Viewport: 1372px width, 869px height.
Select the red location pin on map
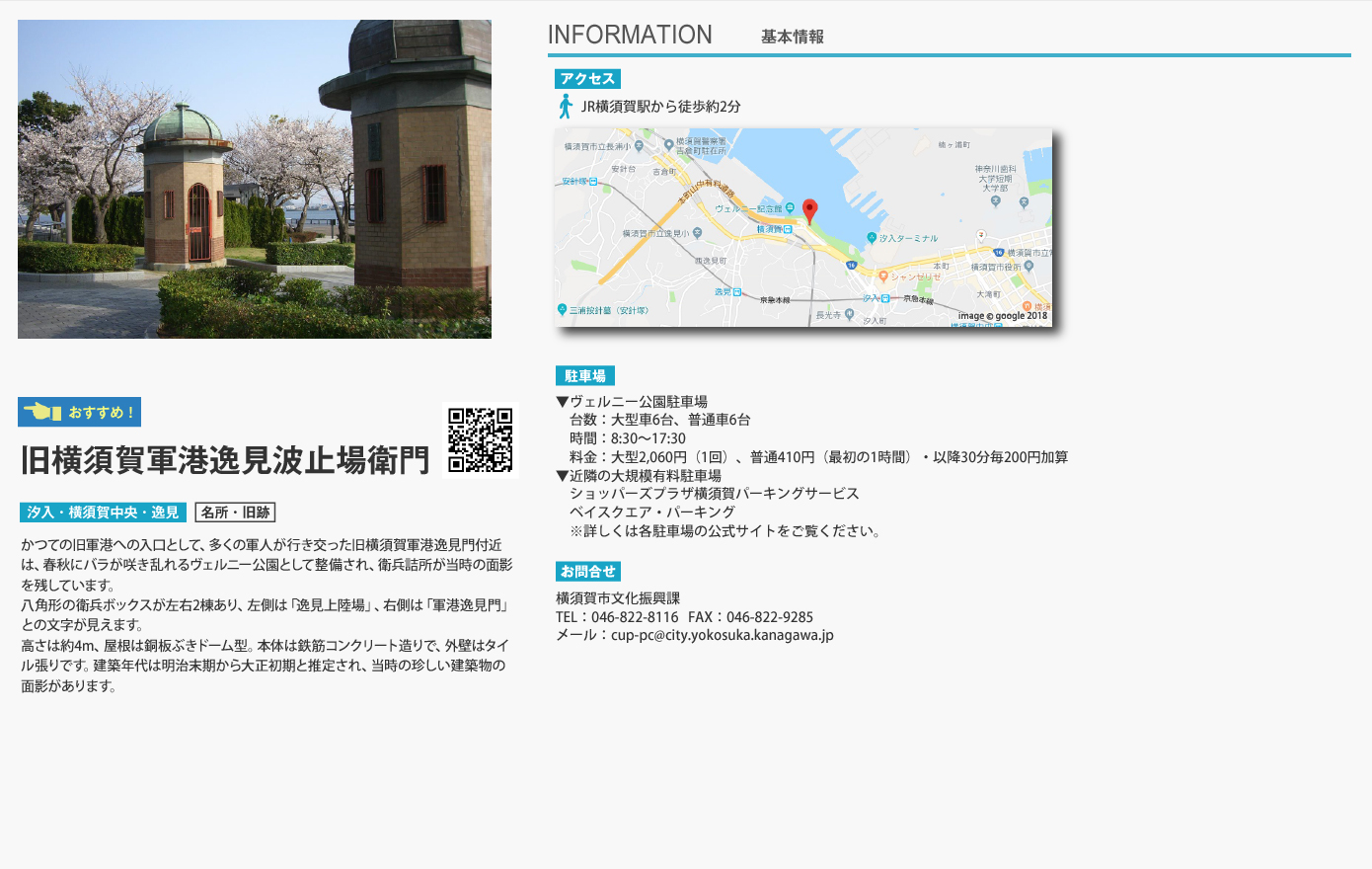(x=809, y=210)
